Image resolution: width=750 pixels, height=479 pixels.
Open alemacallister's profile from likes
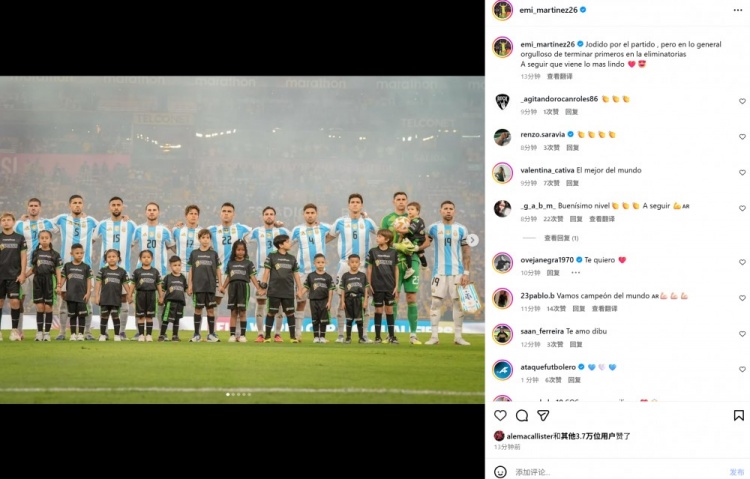530,436
